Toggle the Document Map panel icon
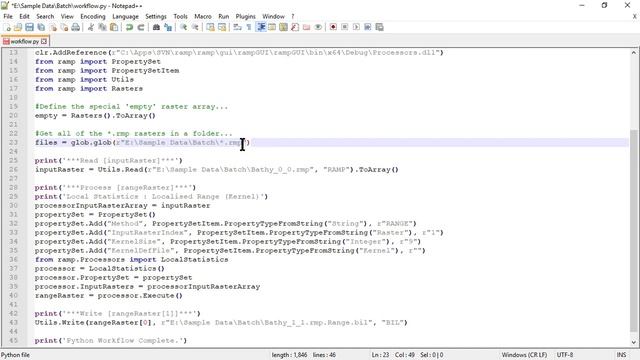Viewport: 640px width, 360px height. (x=283, y=27)
